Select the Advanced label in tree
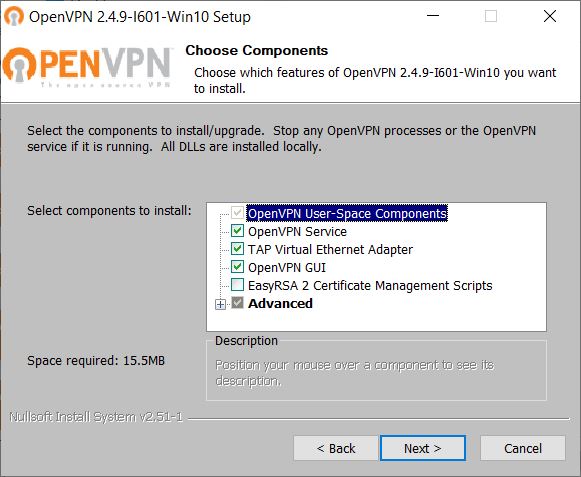Image resolution: width=581 pixels, height=477 pixels. (x=280, y=304)
